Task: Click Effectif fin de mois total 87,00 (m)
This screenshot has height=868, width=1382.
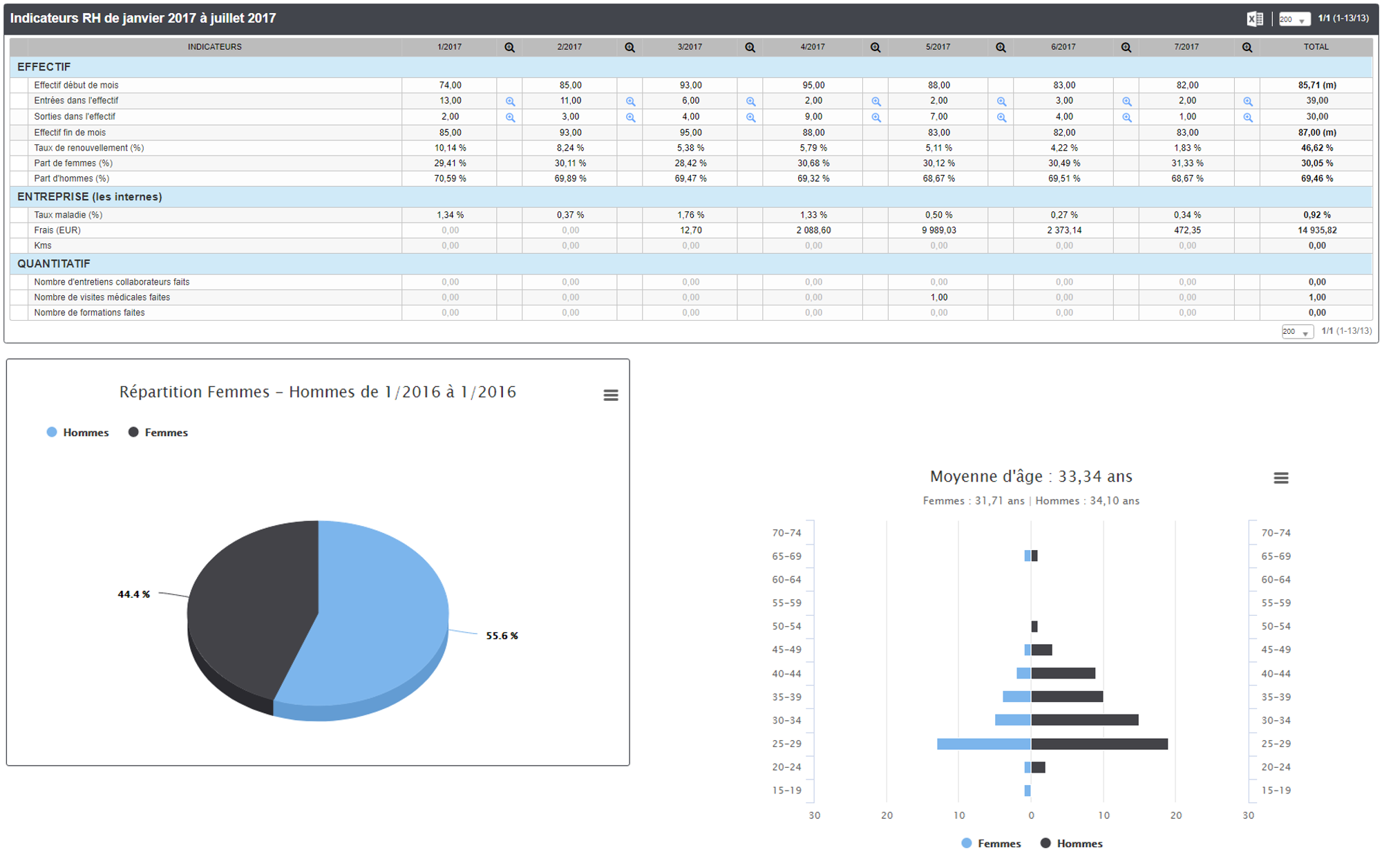Action: [1317, 133]
